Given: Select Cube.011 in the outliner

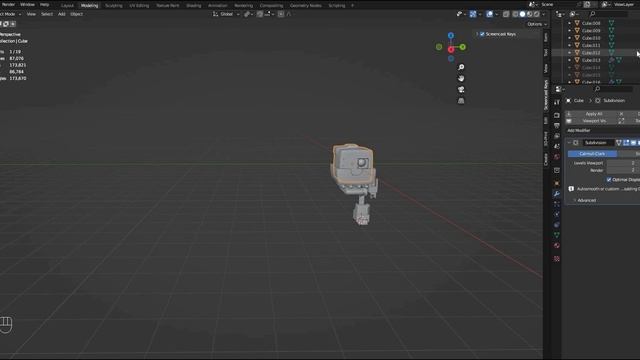Looking at the screenshot, I should (x=591, y=45).
